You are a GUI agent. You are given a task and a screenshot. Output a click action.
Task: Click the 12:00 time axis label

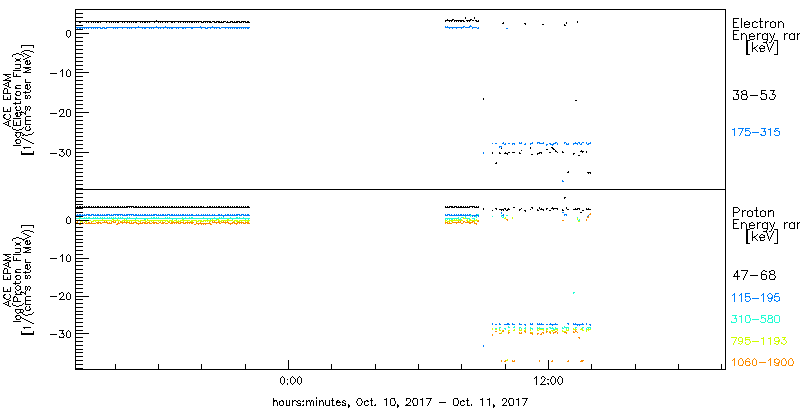click(548, 379)
